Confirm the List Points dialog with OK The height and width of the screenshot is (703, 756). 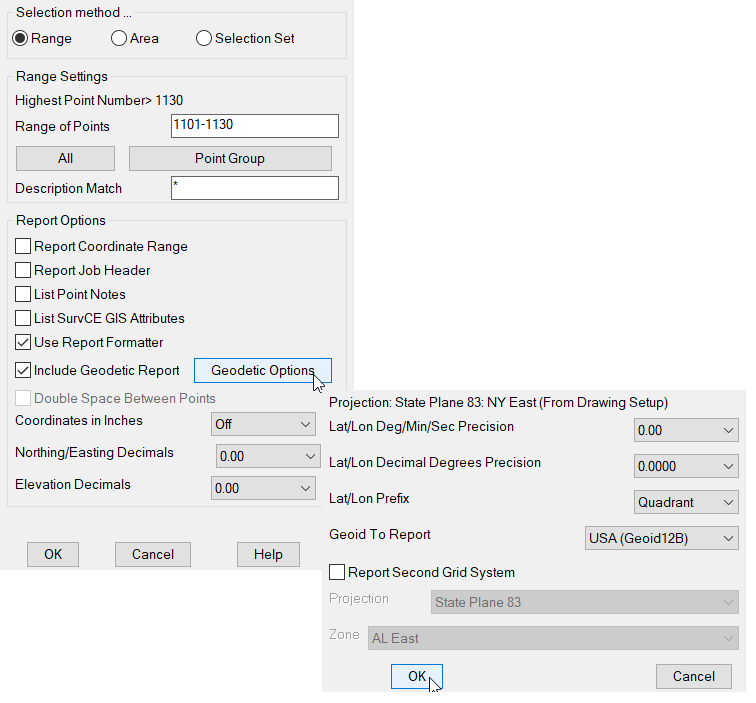click(x=53, y=554)
